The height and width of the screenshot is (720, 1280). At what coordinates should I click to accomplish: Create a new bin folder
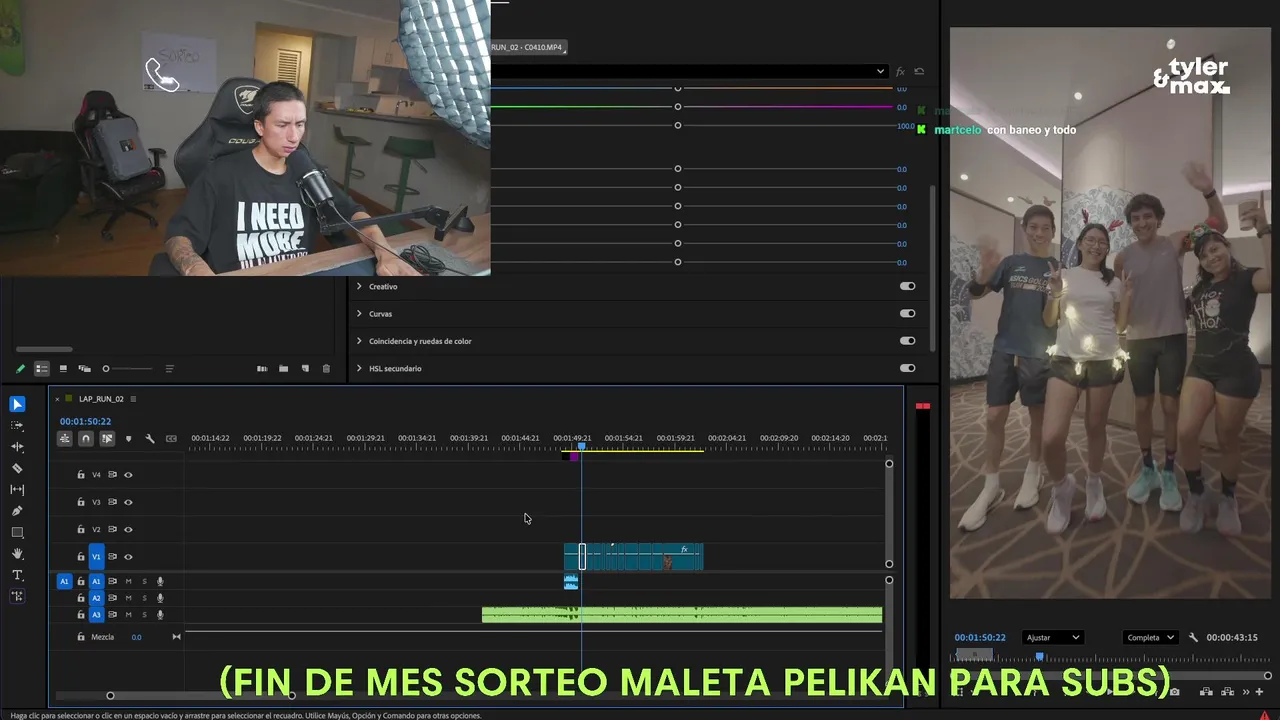283,369
